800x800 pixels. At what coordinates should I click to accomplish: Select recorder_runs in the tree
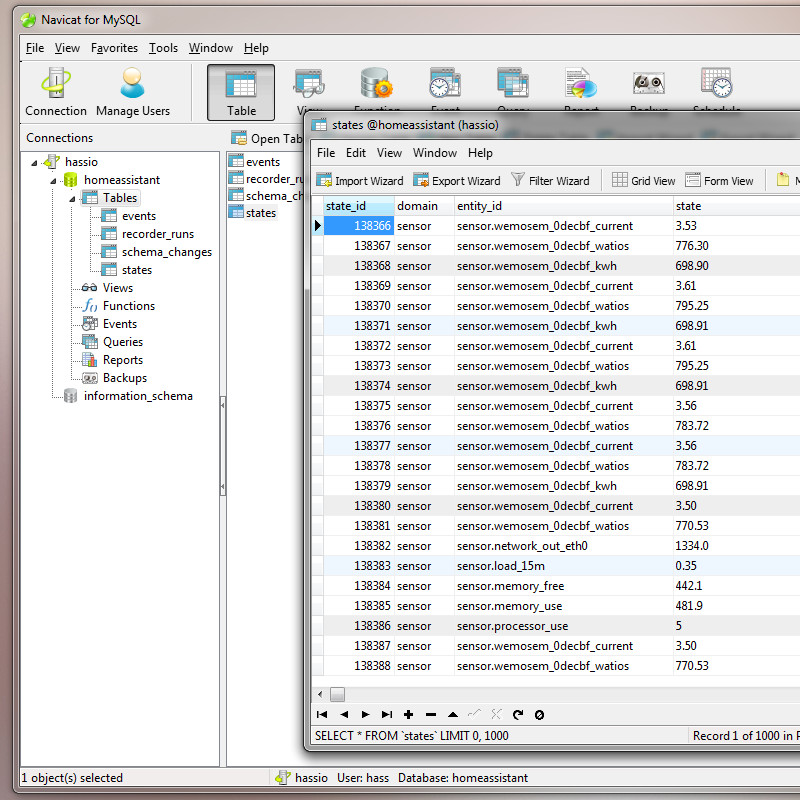pyautogui.click(x=158, y=234)
